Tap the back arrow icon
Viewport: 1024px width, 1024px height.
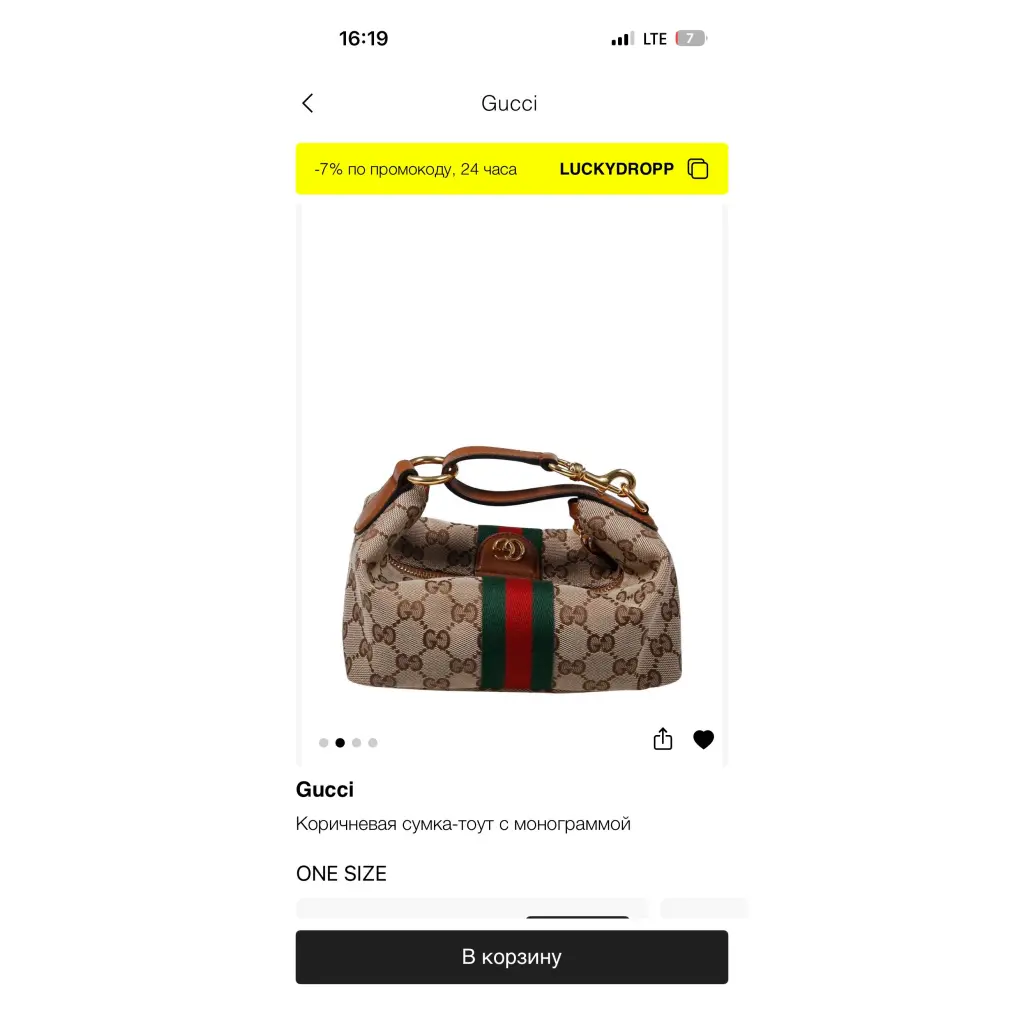[308, 103]
